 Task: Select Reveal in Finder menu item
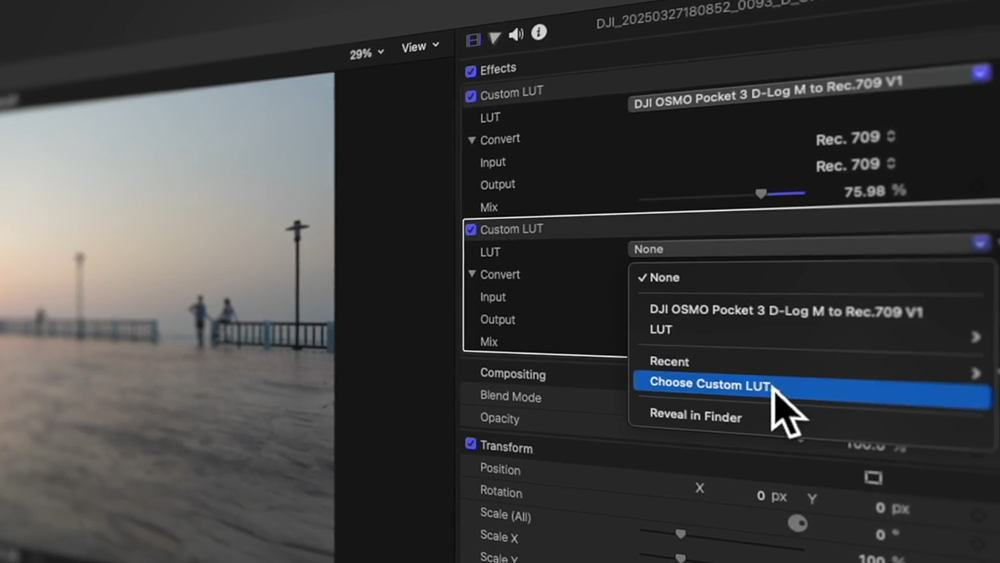click(695, 416)
